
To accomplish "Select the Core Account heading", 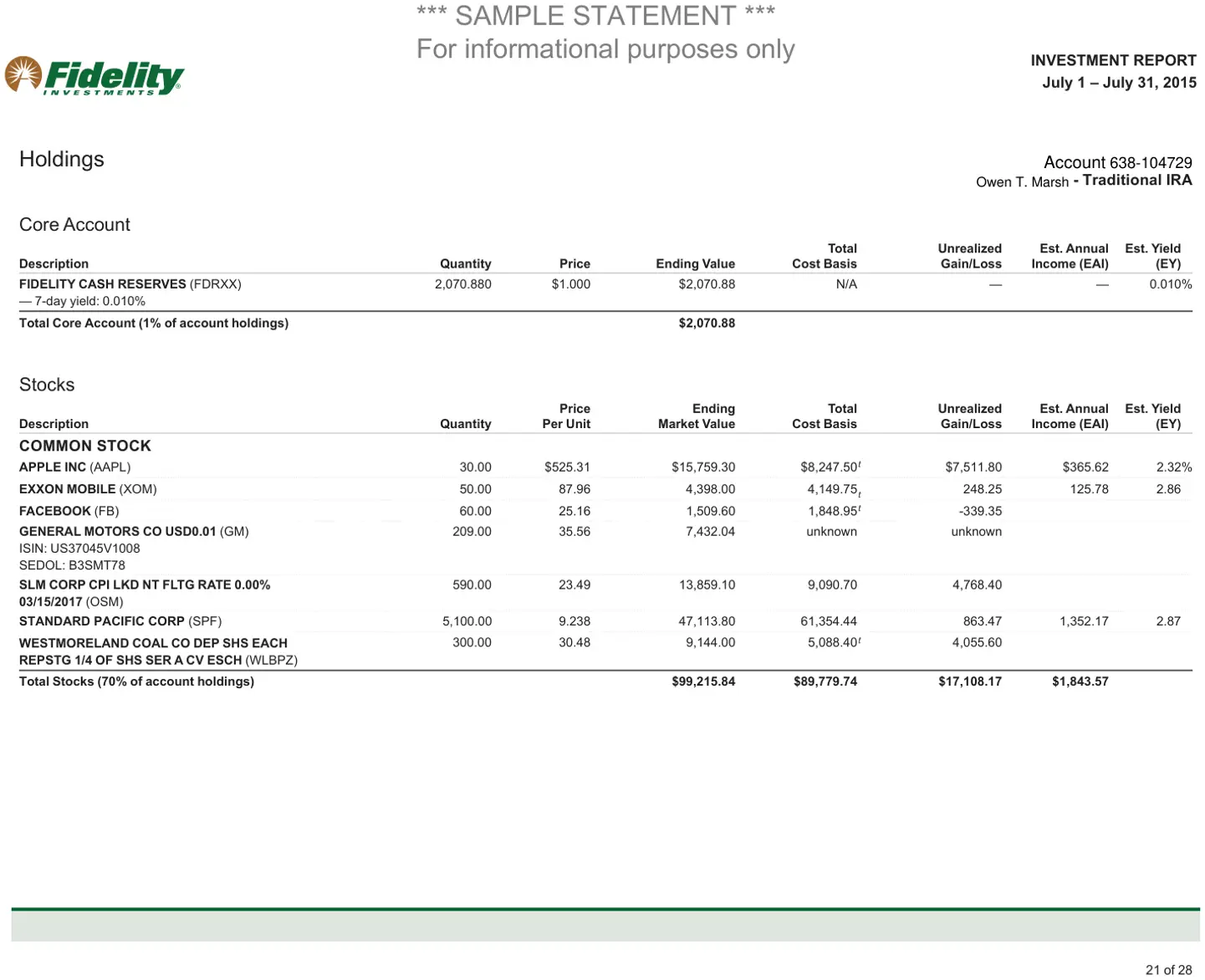I will tap(74, 224).
